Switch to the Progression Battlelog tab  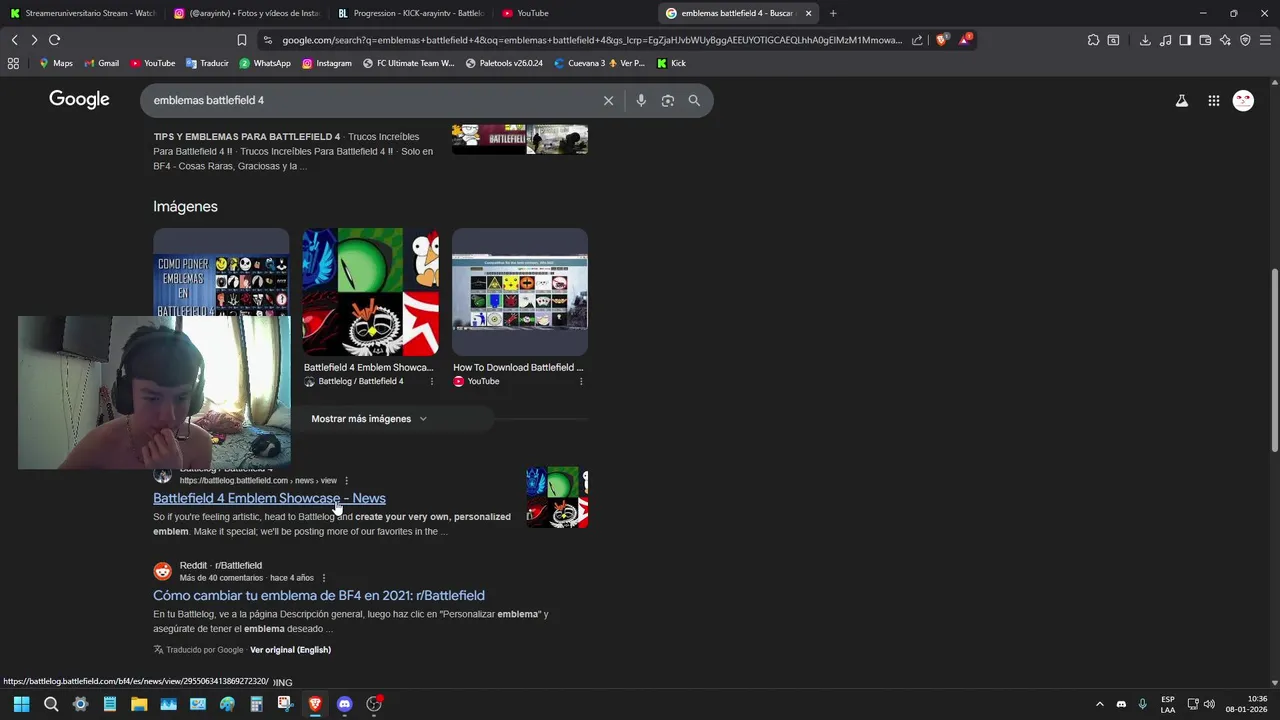pyautogui.click(x=410, y=13)
